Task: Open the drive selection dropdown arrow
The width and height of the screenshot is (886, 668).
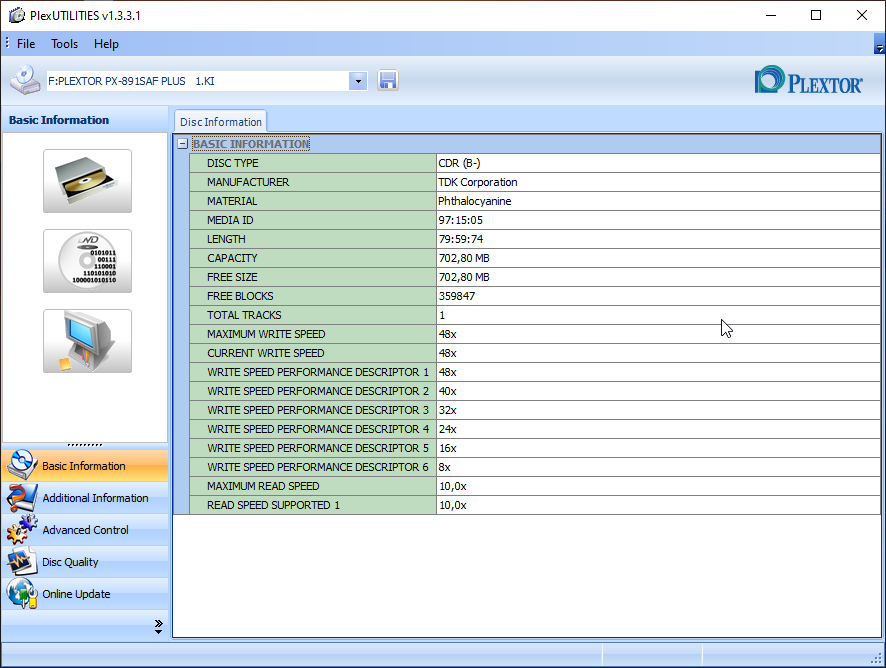Action: 358,81
